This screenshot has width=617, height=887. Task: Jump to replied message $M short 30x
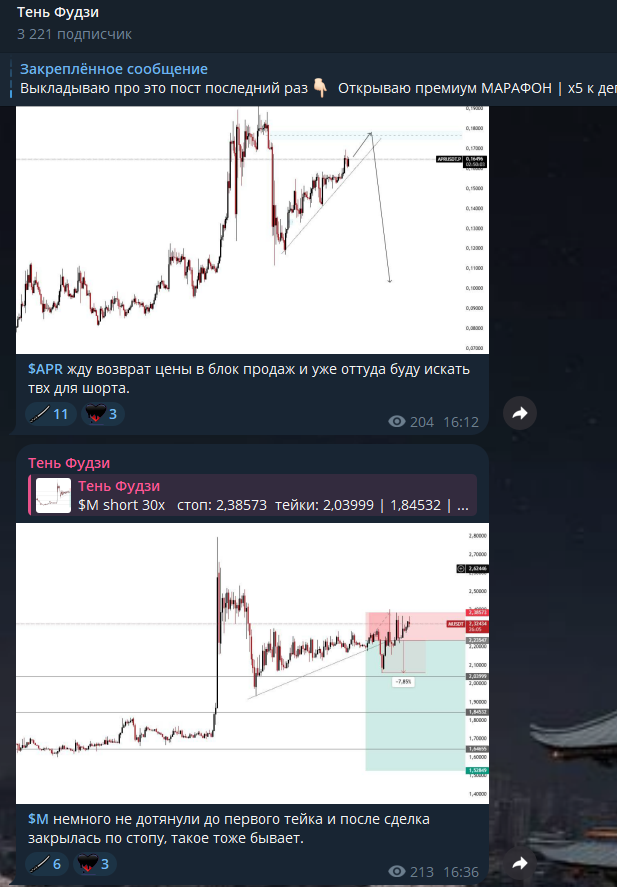(x=253, y=496)
